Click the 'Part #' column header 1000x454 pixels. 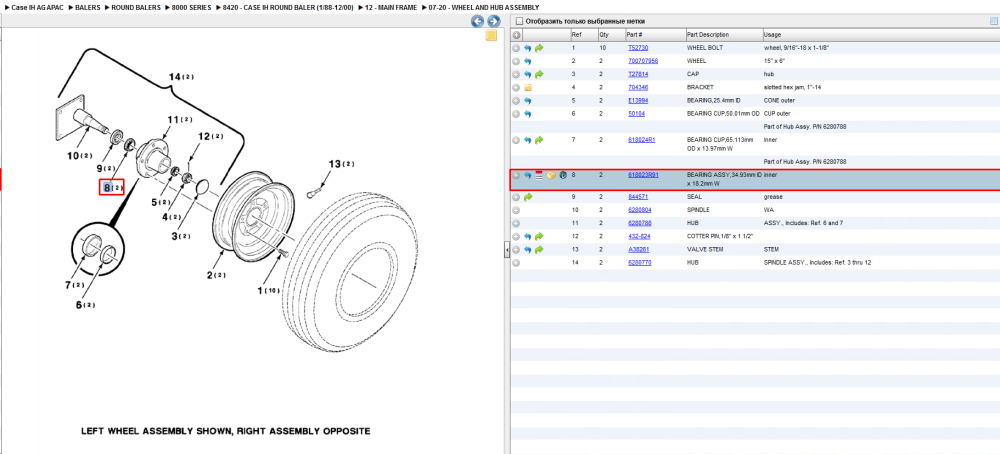pos(654,34)
